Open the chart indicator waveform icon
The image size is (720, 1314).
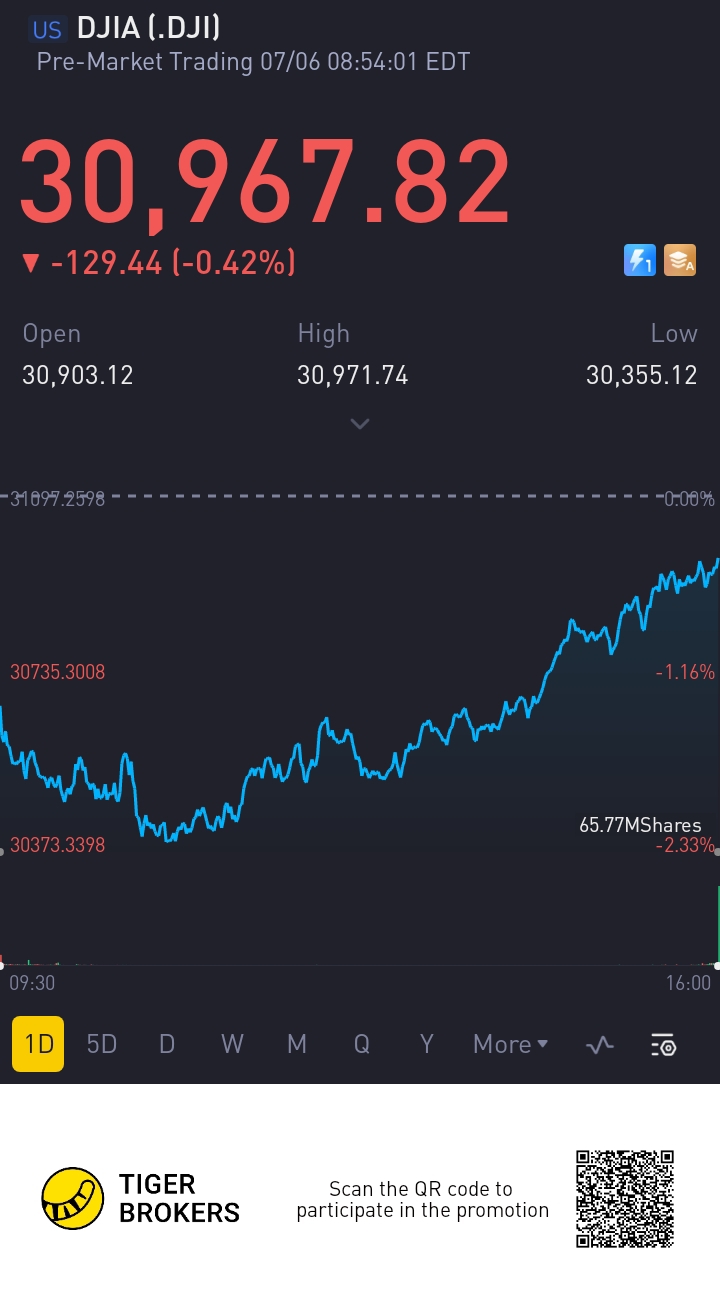pyautogui.click(x=599, y=1045)
